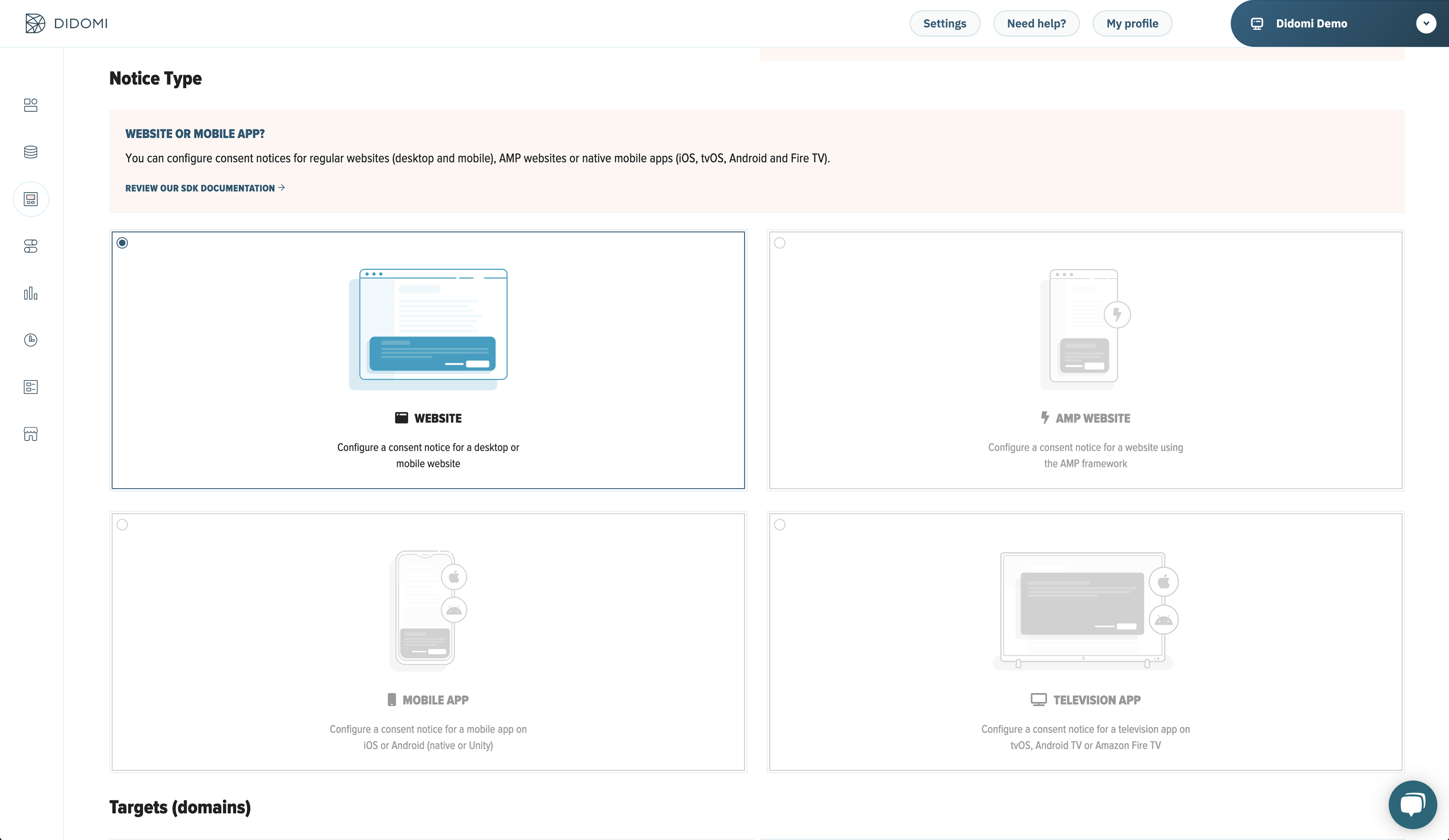Open the pie chart reports sidebar icon

pos(30,340)
